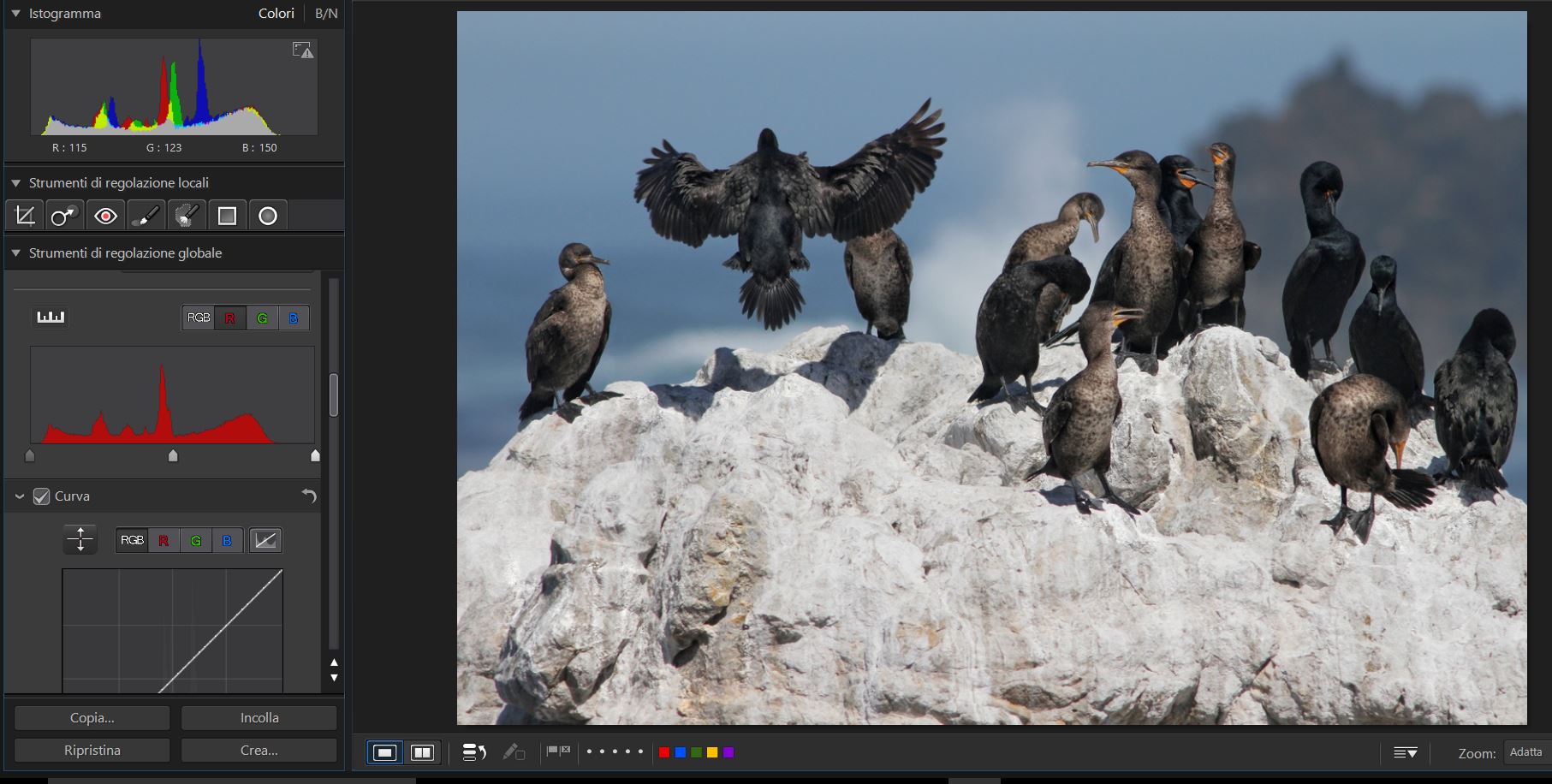This screenshot has height=784, width=1552.
Task: Click the Ripristina button
Action: click(92, 751)
